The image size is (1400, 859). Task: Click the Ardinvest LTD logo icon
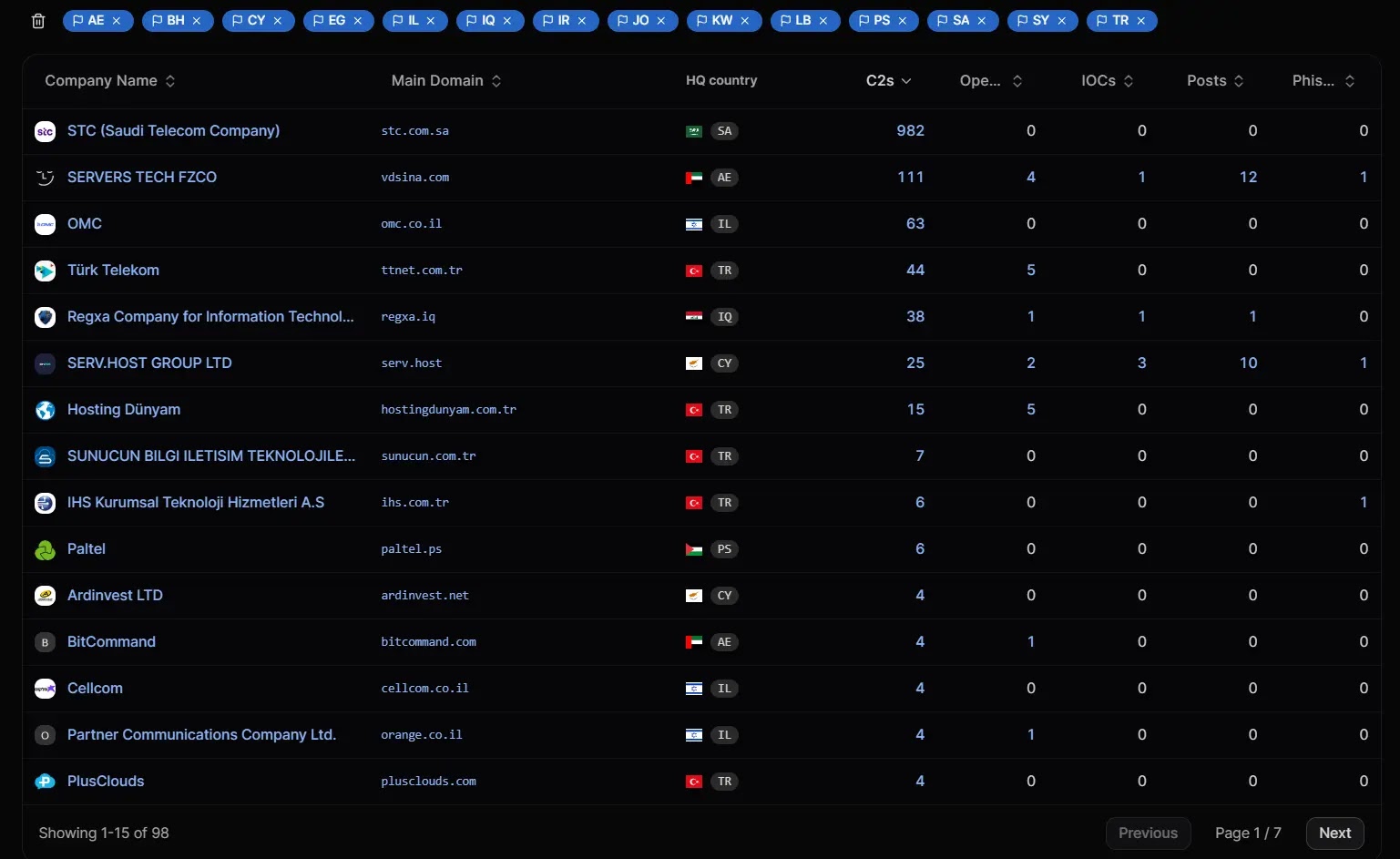click(45, 596)
